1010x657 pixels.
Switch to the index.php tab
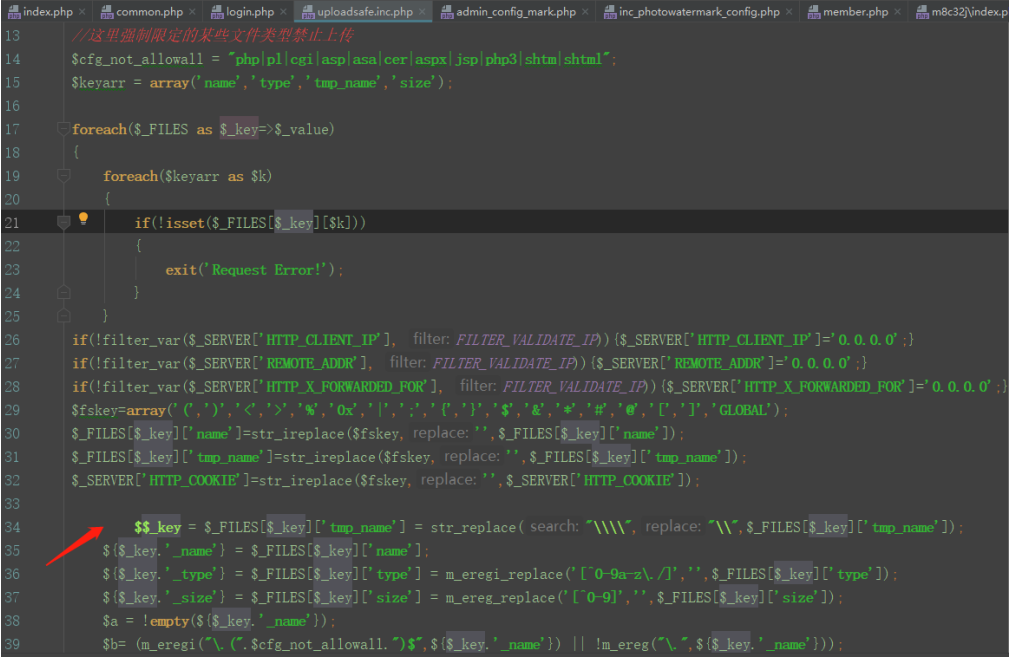pos(47,12)
